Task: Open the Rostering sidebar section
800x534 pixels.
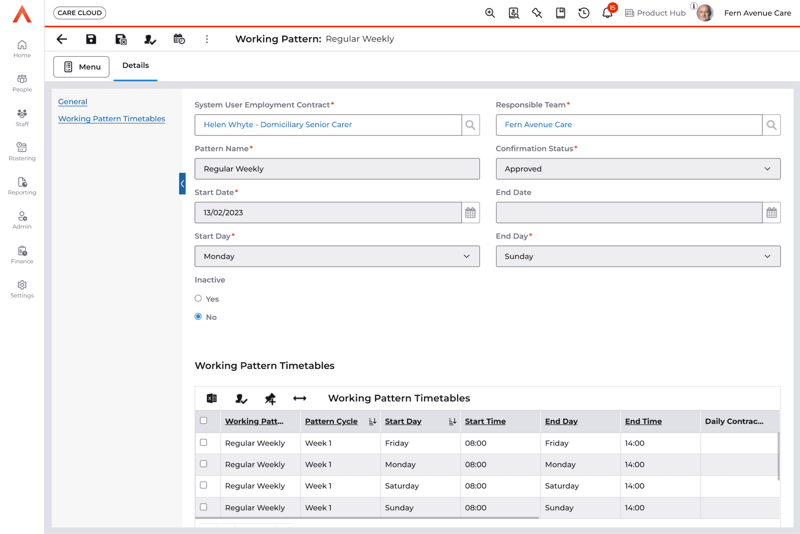Action: point(22,151)
